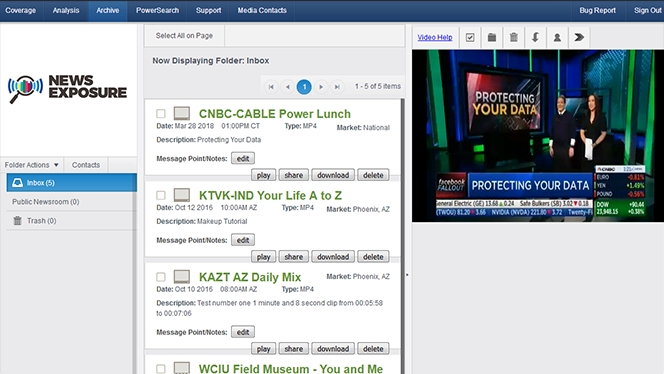Click the checkmark select icon in video toolbar
Image resolution: width=664 pixels, height=374 pixels.
click(x=470, y=37)
